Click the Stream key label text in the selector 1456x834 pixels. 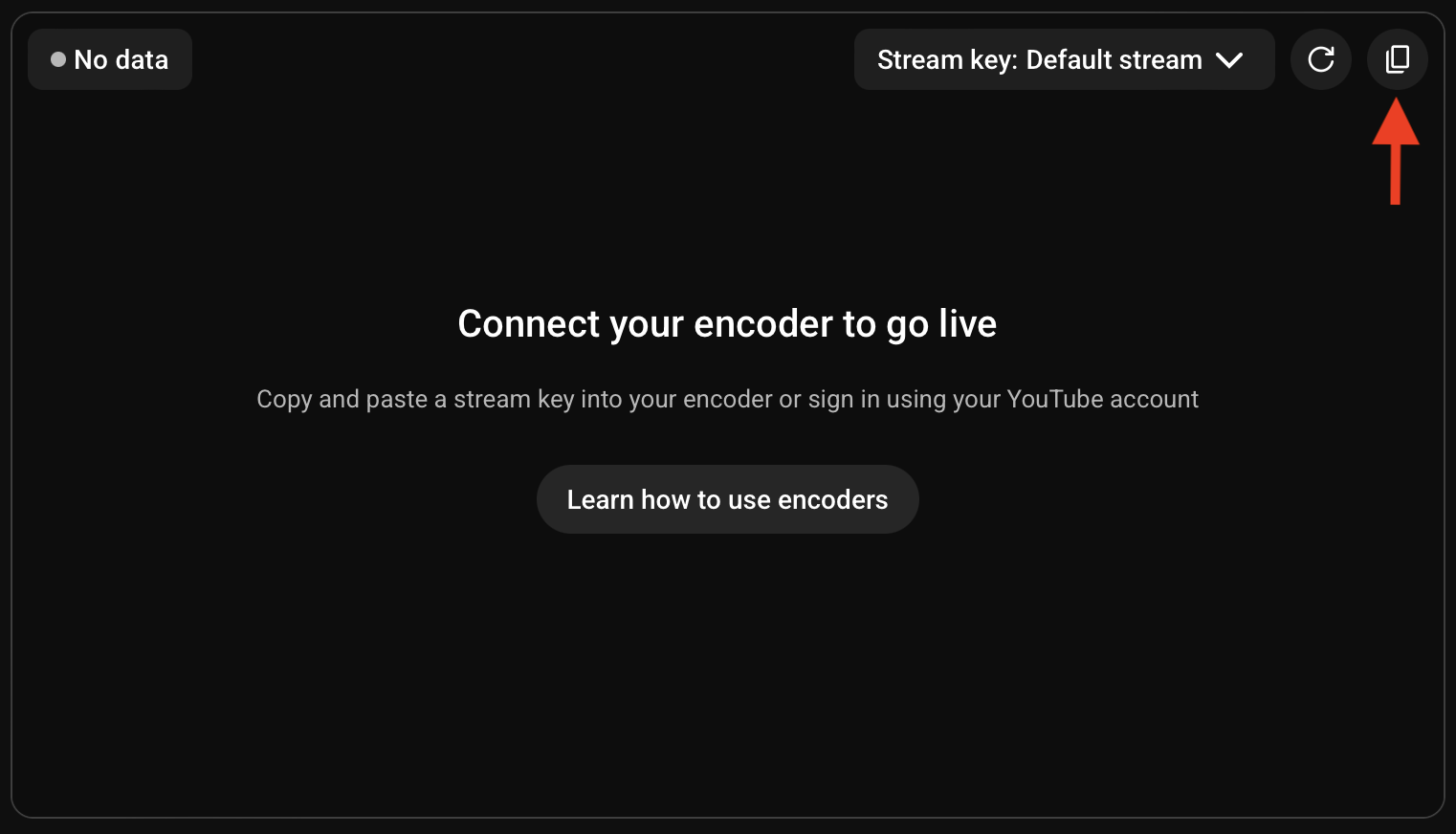pyautogui.click(x=947, y=60)
